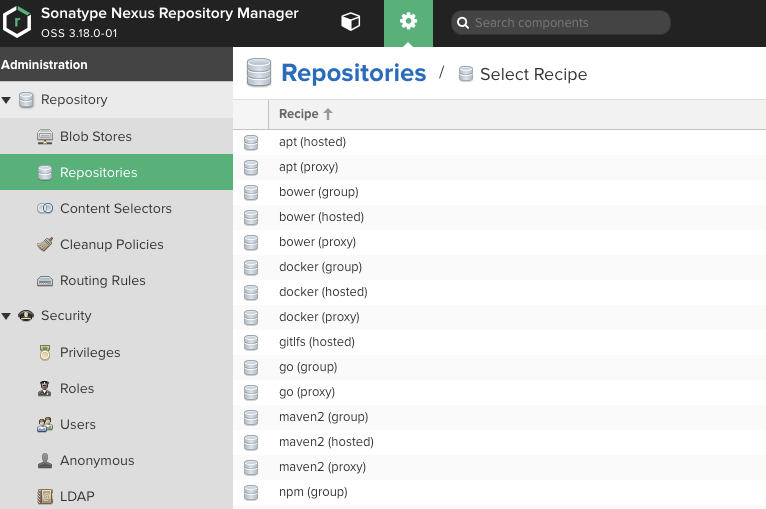
Task: Click the Repositories breadcrumb link
Action: tap(353, 73)
